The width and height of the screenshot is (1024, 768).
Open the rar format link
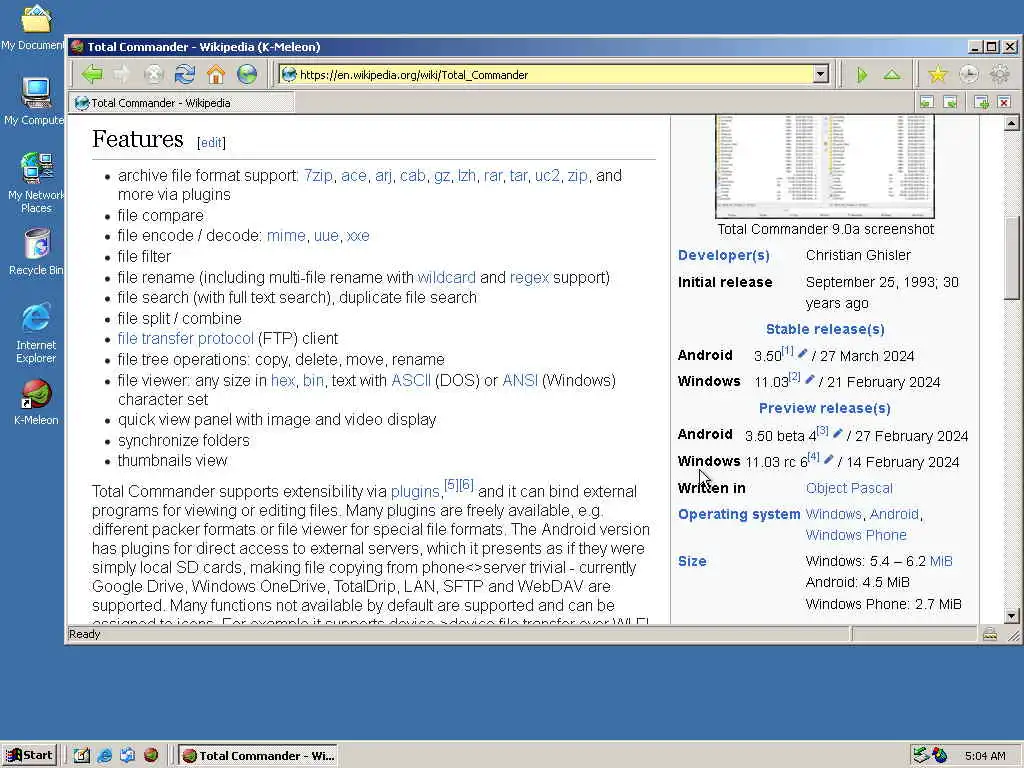tap(493, 176)
